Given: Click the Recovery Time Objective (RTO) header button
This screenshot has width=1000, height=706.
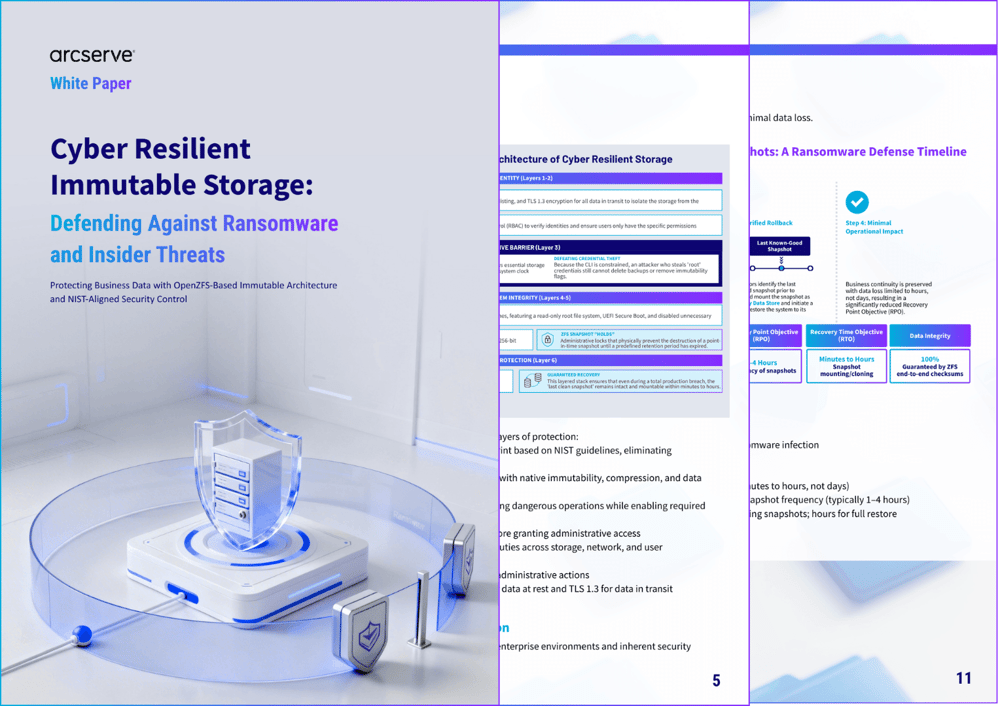Looking at the screenshot, I should pyautogui.click(x=846, y=335).
